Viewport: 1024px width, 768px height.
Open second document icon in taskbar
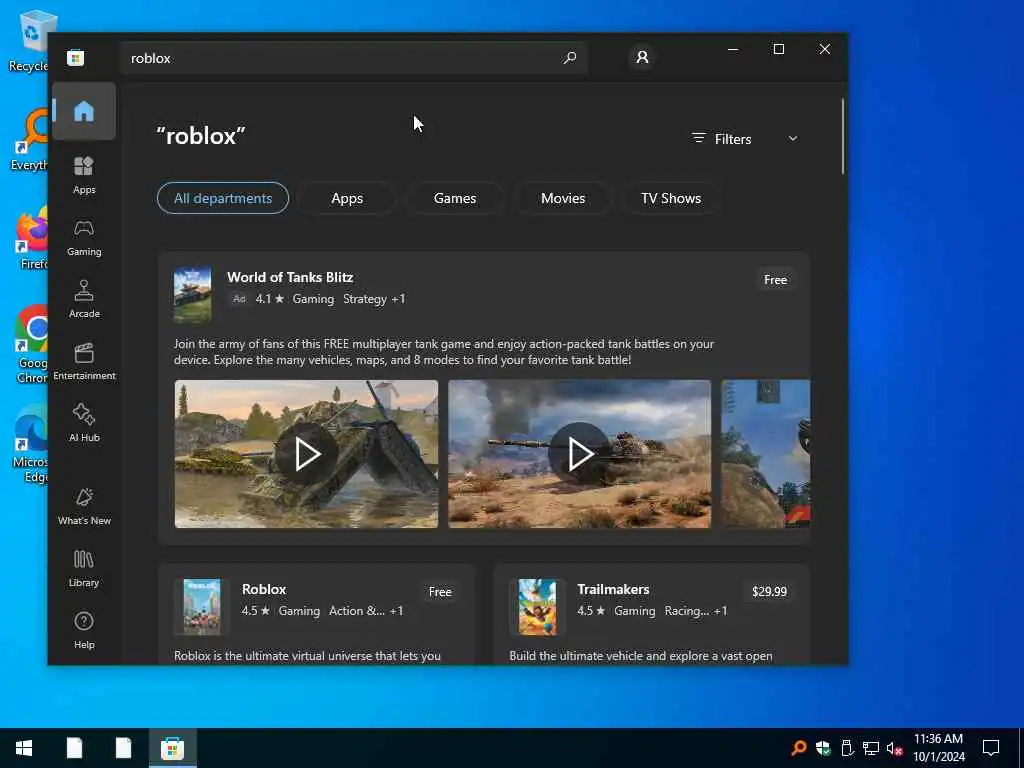[123, 748]
